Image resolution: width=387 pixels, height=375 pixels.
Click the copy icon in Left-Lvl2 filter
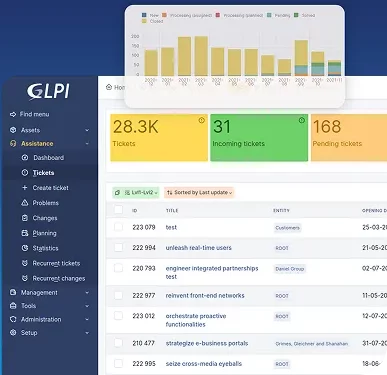[117, 193]
